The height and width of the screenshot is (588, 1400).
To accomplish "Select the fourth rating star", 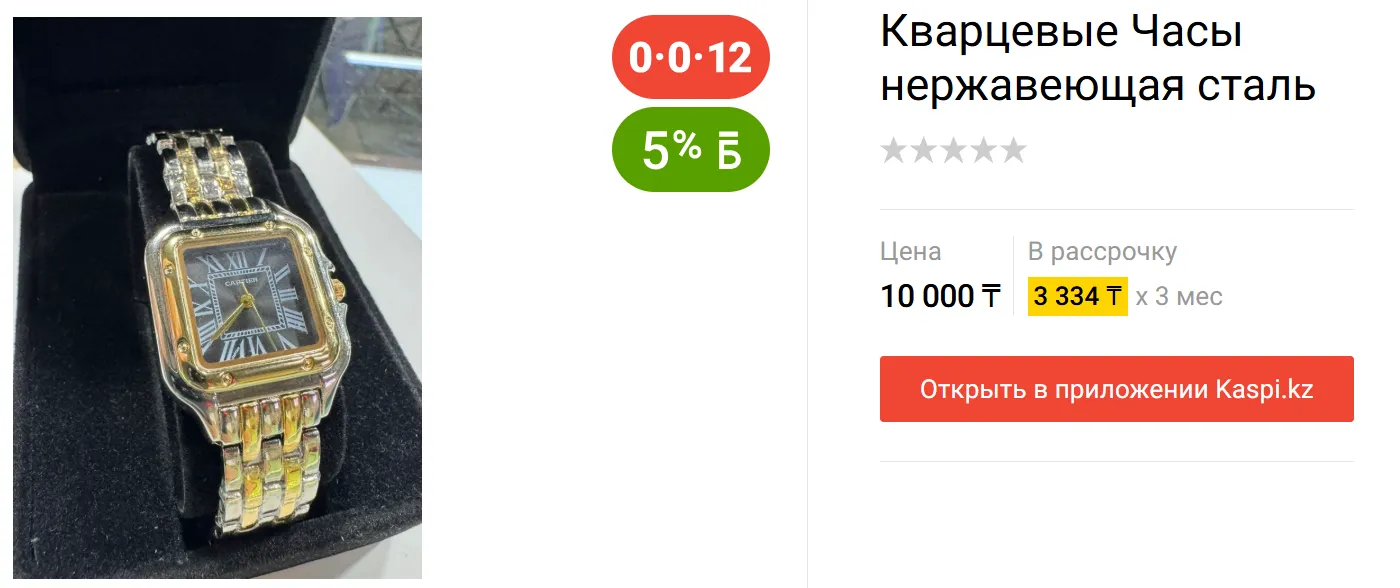I will point(984,150).
